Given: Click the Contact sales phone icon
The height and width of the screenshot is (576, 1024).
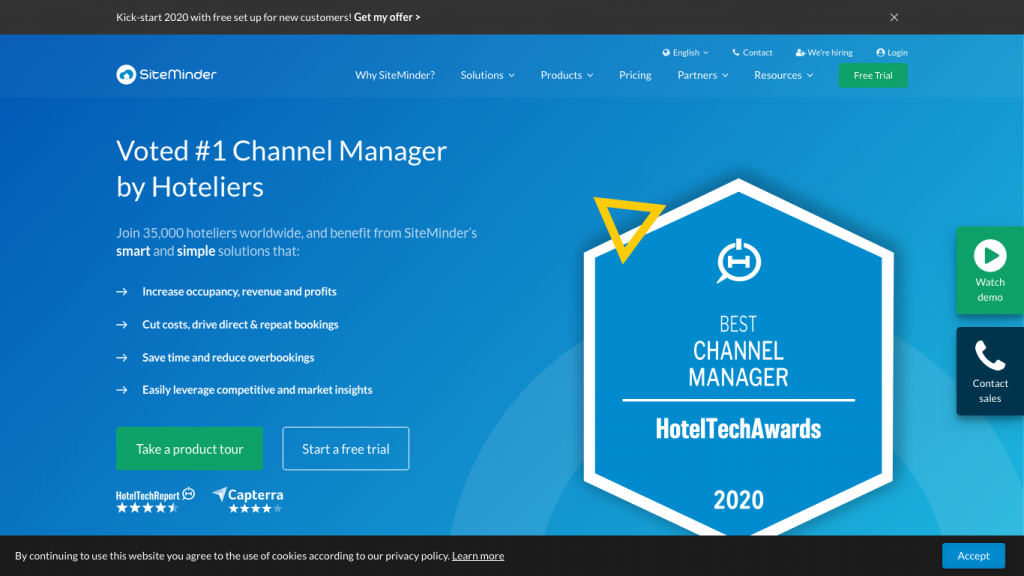Looking at the screenshot, I should tap(990, 356).
